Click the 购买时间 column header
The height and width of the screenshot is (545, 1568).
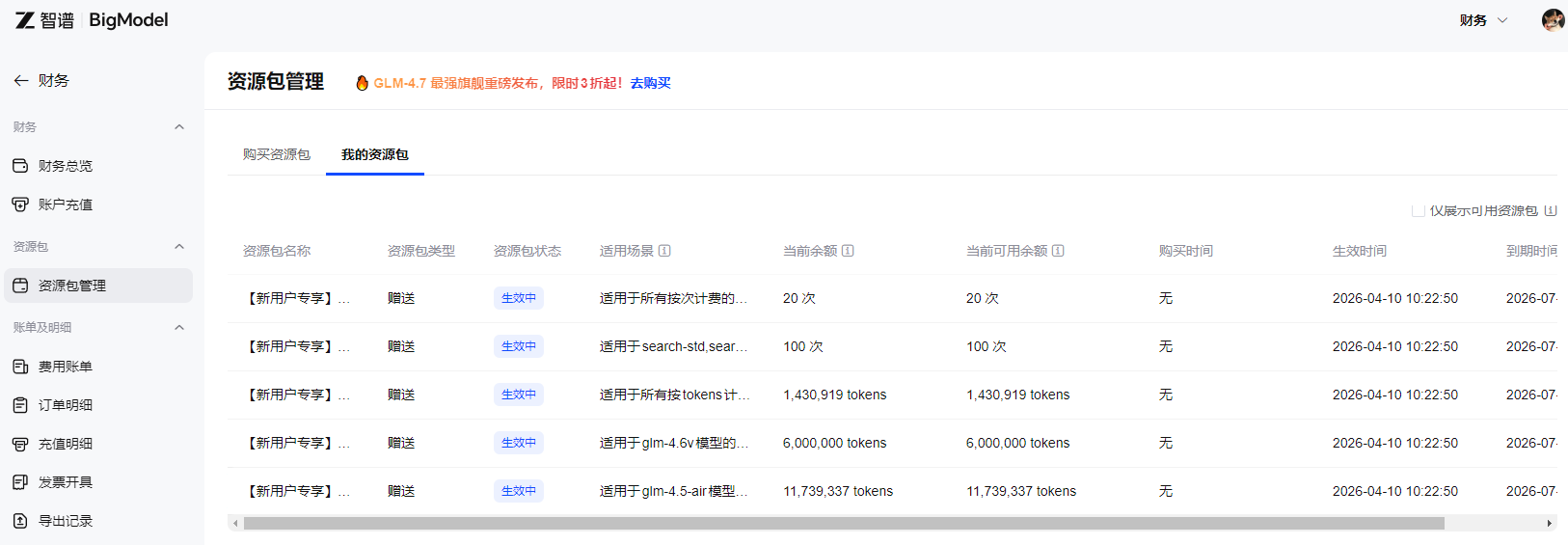(x=1186, y=251)
